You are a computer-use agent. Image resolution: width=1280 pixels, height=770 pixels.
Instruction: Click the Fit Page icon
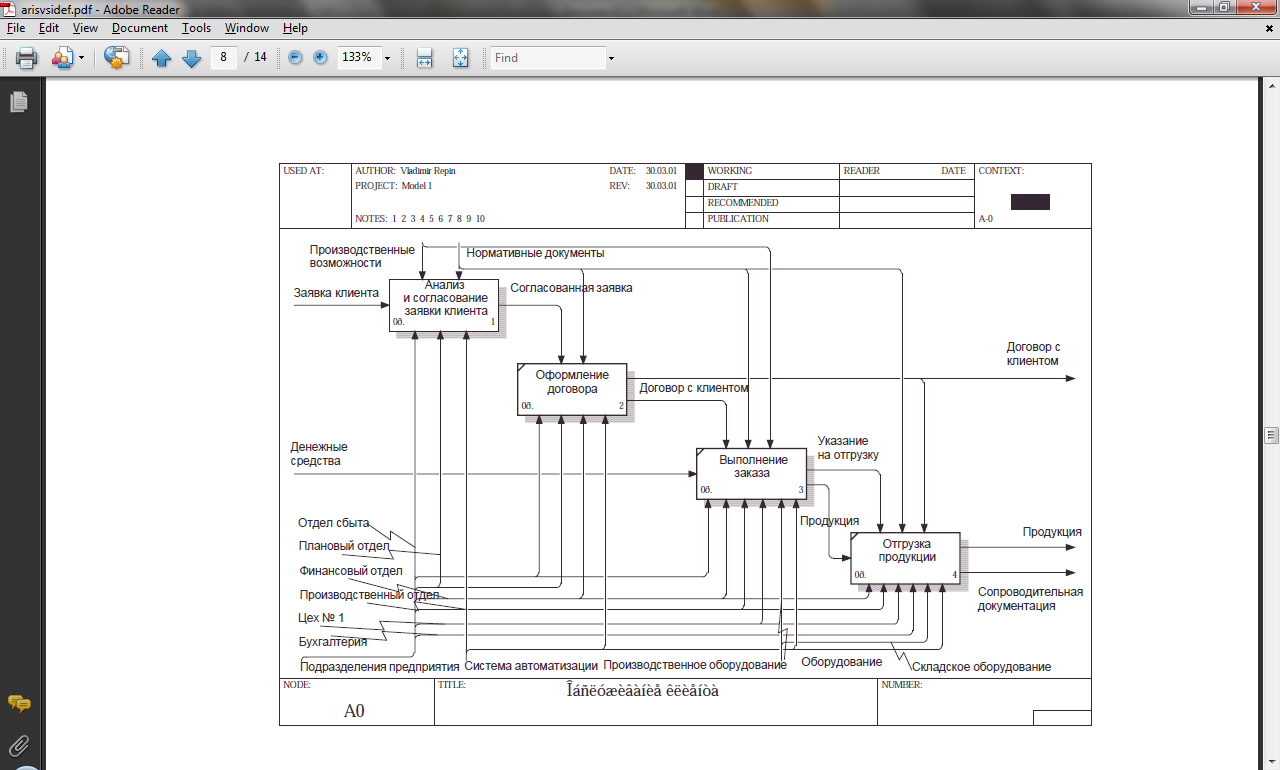[460, 58]
